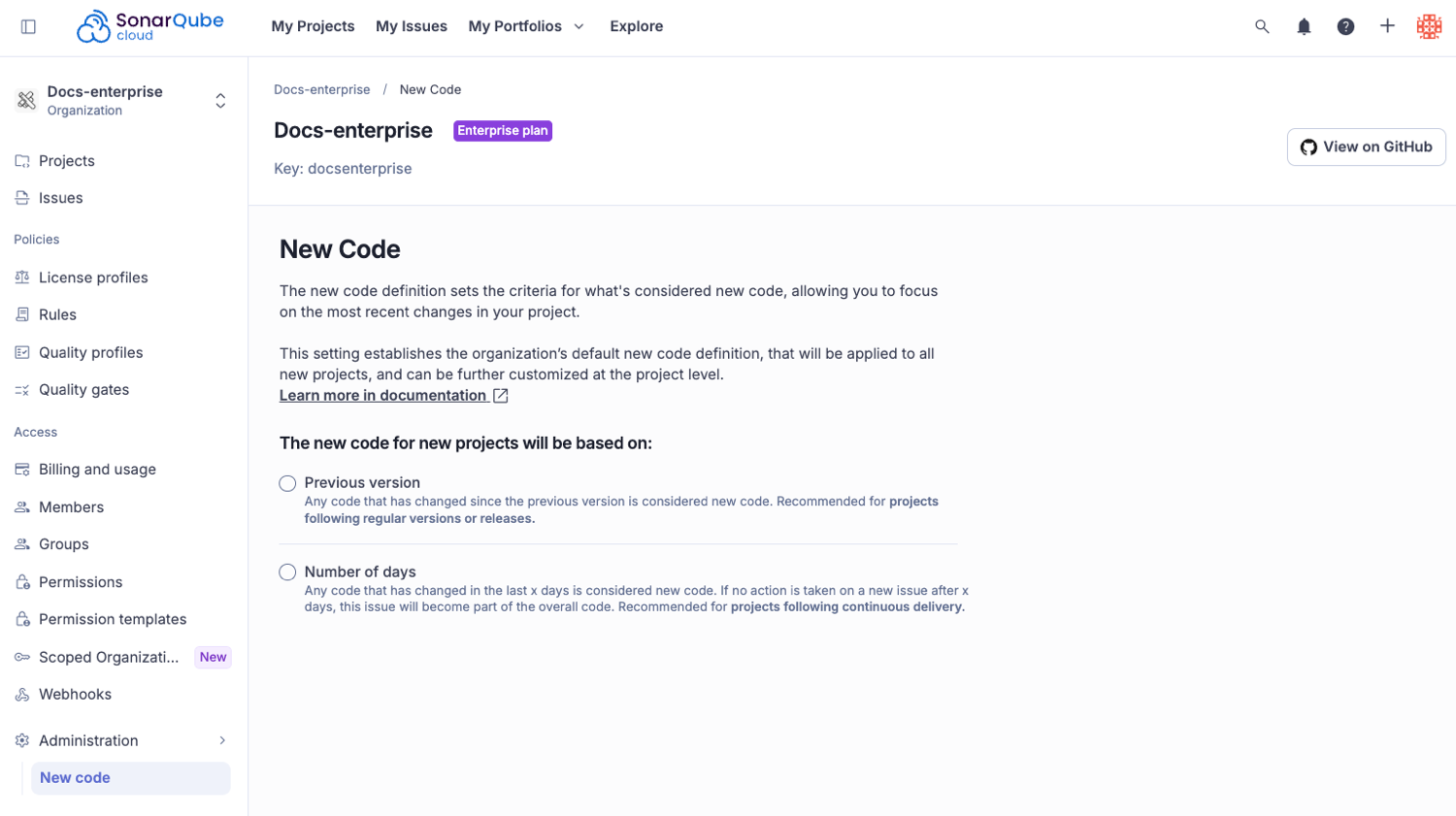This screenshot has height=816, width=1456.
Task: Click the Quality gates icon
Action: 22,390
